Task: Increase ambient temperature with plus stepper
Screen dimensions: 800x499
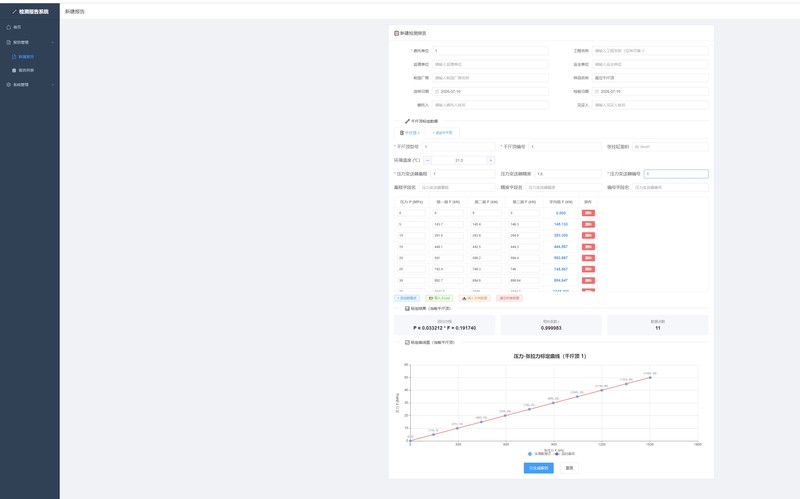Action: click(x=491, y=160)
